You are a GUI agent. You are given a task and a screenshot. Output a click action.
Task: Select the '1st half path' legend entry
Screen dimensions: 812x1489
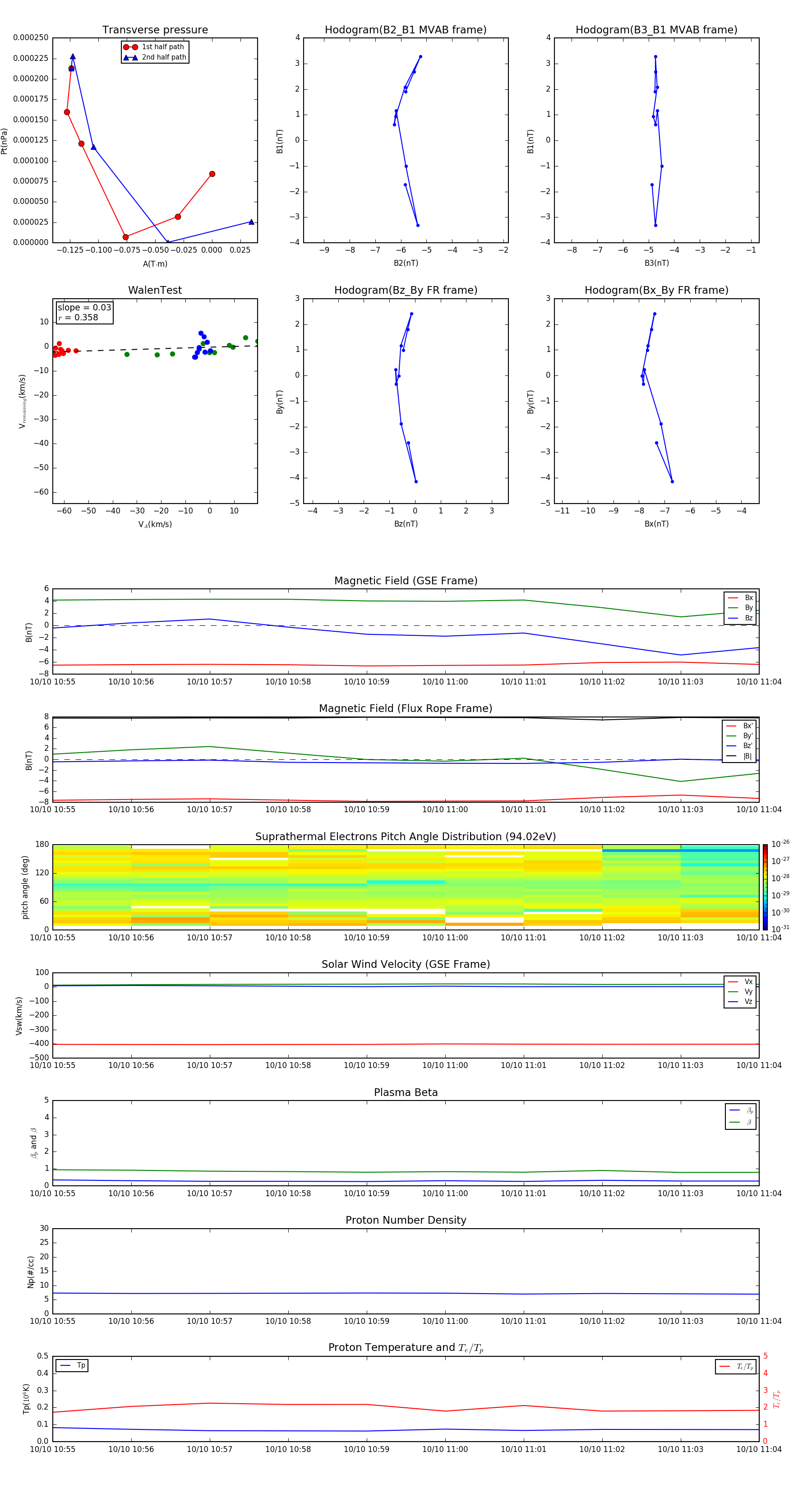click(x=154, y=47)
